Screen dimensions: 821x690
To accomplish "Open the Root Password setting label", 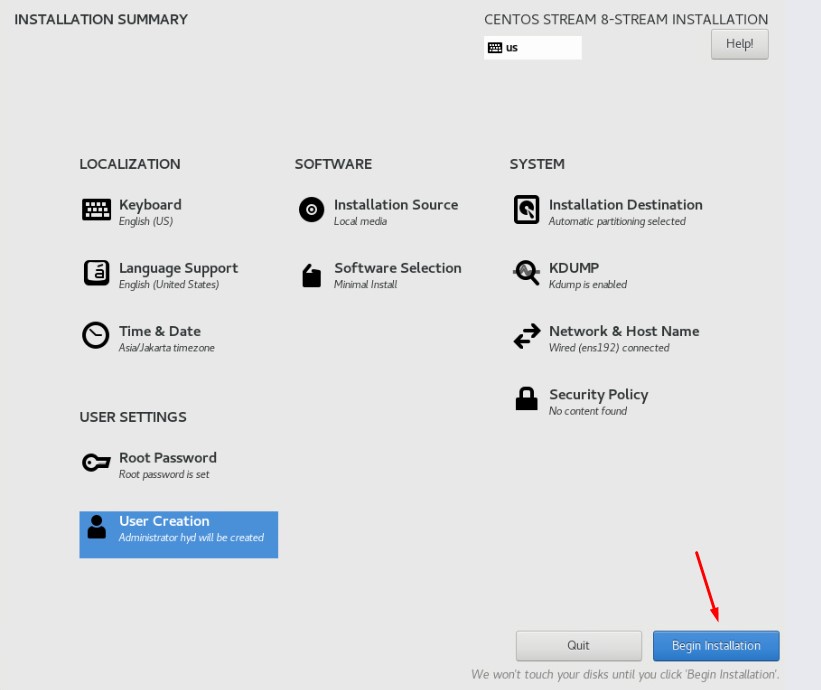I will click(167, 458).
